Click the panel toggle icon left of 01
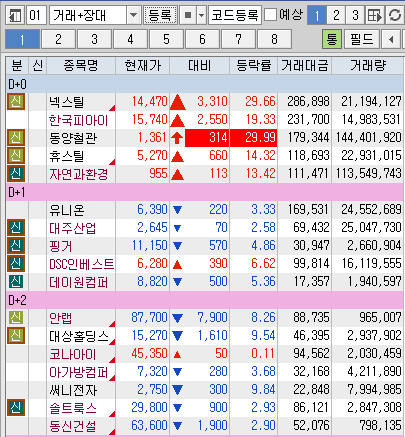This screenshot has width=405, height=437. [15, 15]
